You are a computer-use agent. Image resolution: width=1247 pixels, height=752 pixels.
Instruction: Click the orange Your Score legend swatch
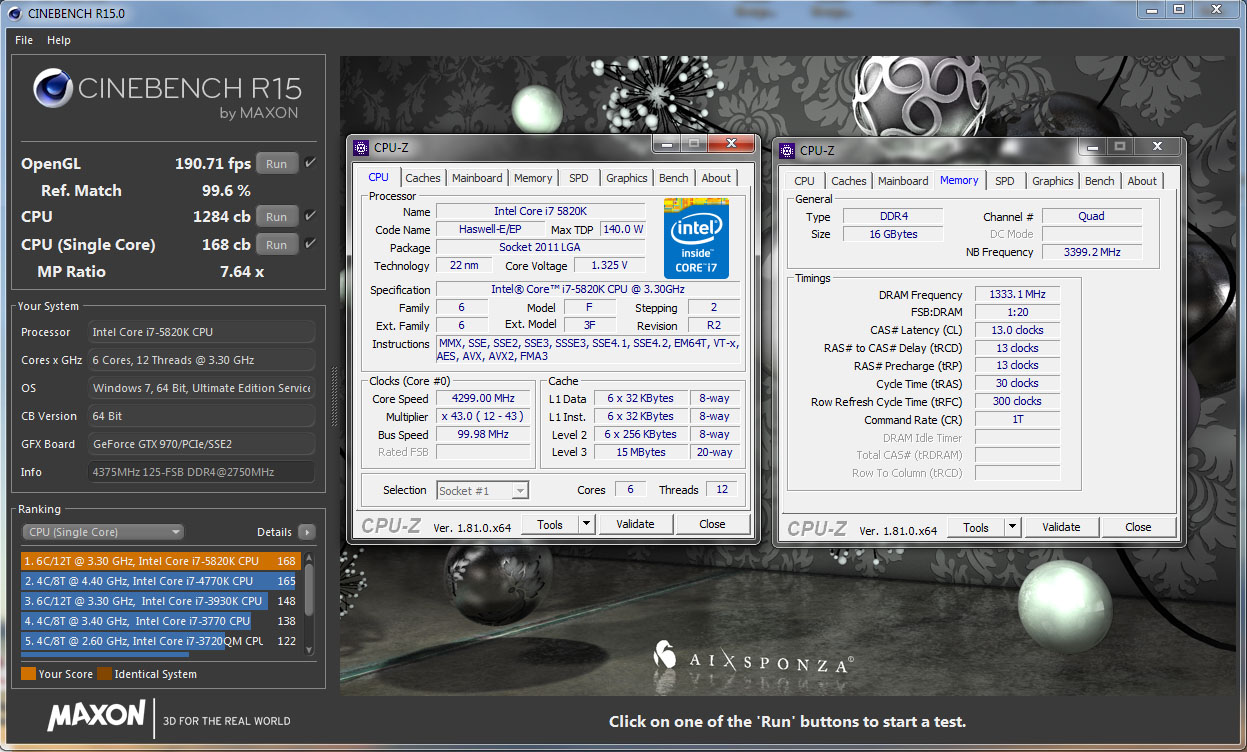coord(28,674)
